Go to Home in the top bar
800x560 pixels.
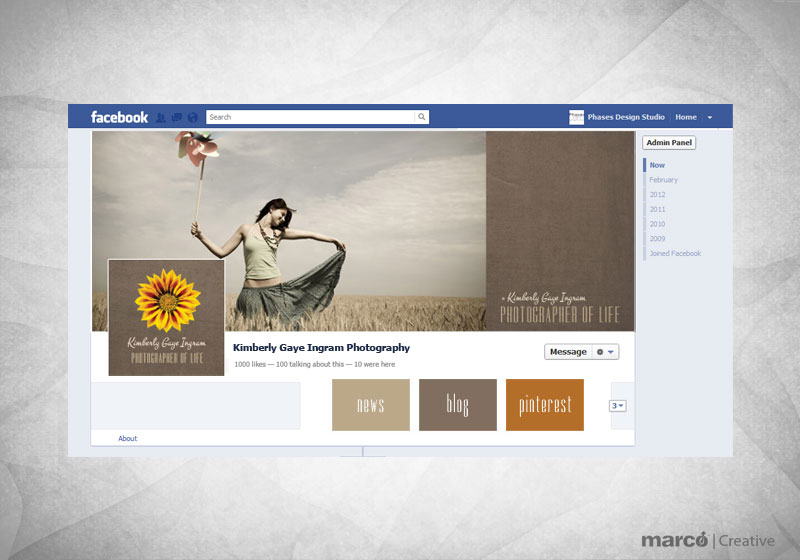(686, 117)
